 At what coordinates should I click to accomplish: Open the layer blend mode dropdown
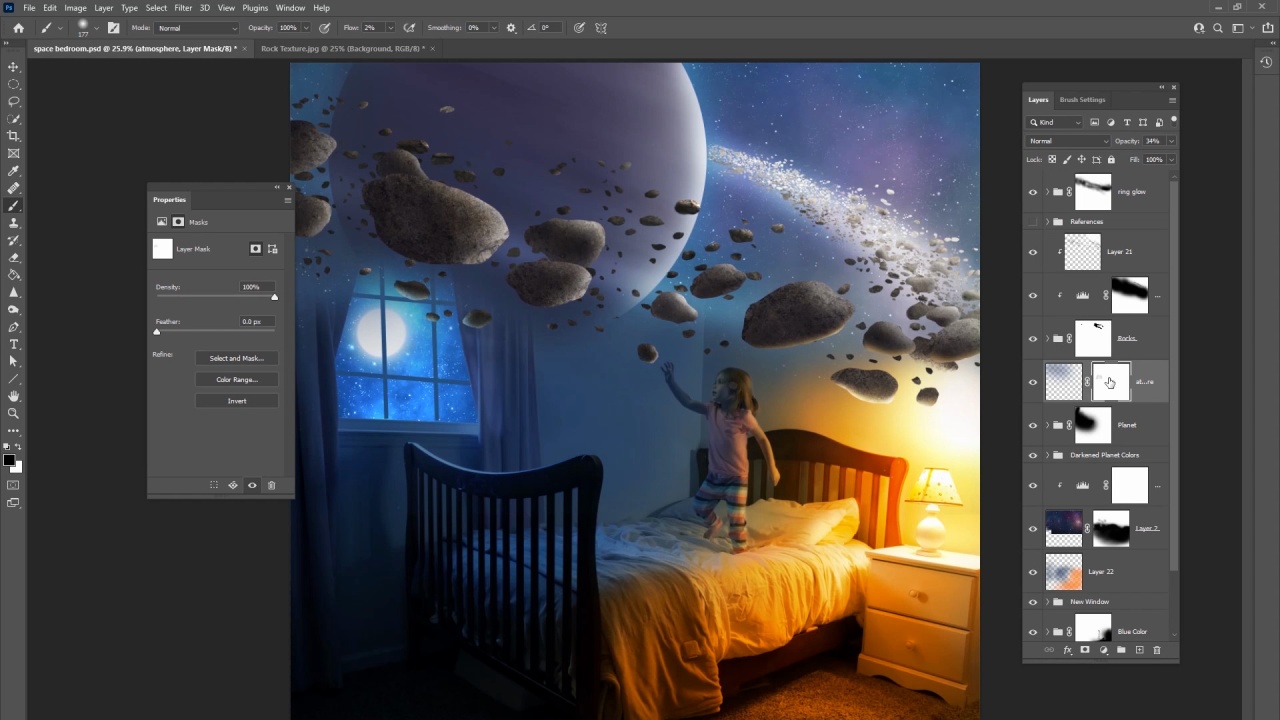click(x=1068, y=141)
